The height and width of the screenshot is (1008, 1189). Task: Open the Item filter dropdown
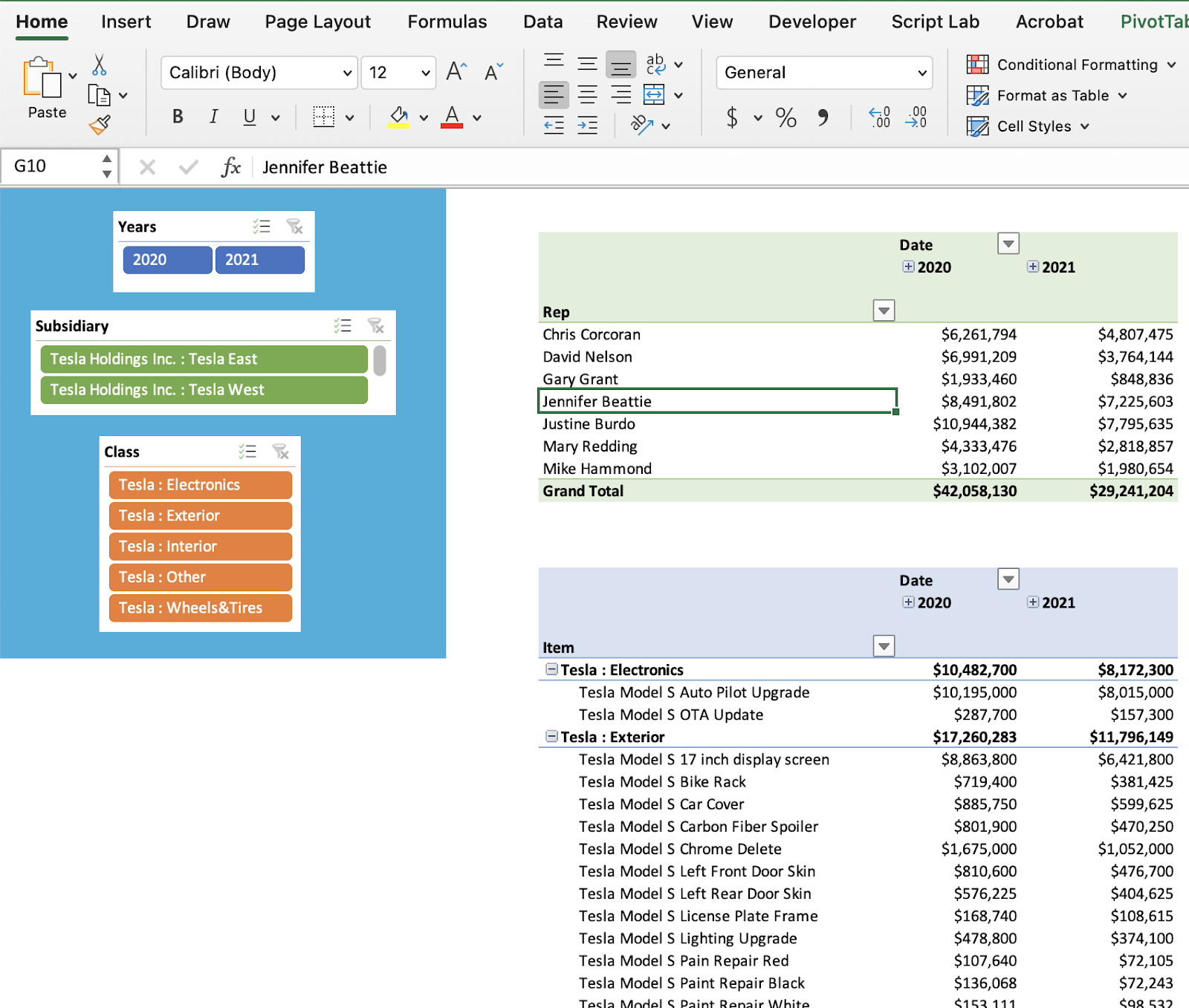point(884,646)
